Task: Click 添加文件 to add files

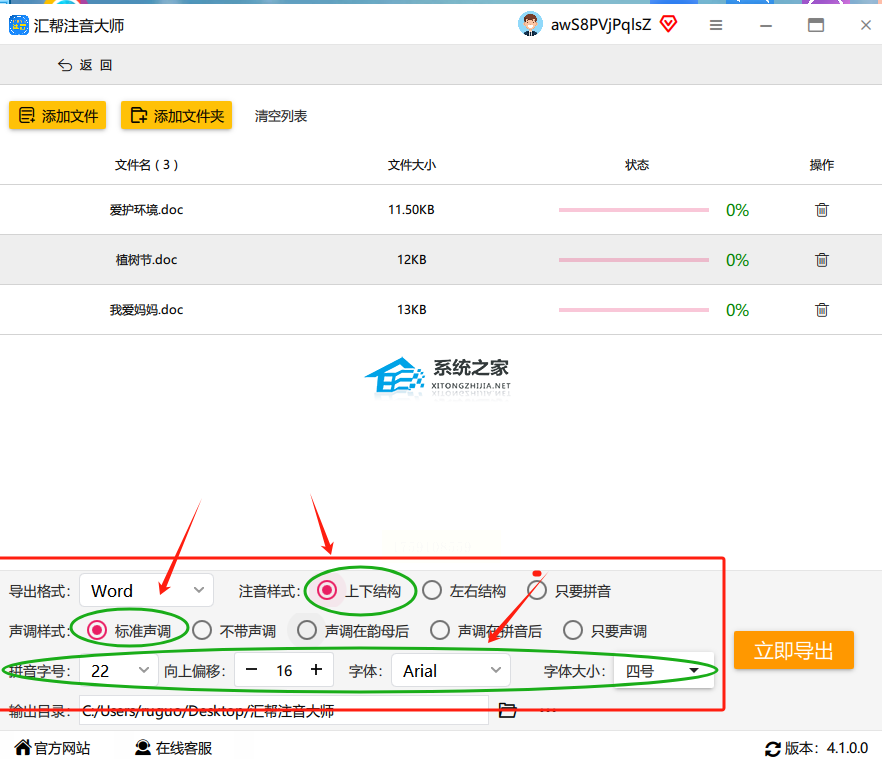Action: (x=57, y=115)
